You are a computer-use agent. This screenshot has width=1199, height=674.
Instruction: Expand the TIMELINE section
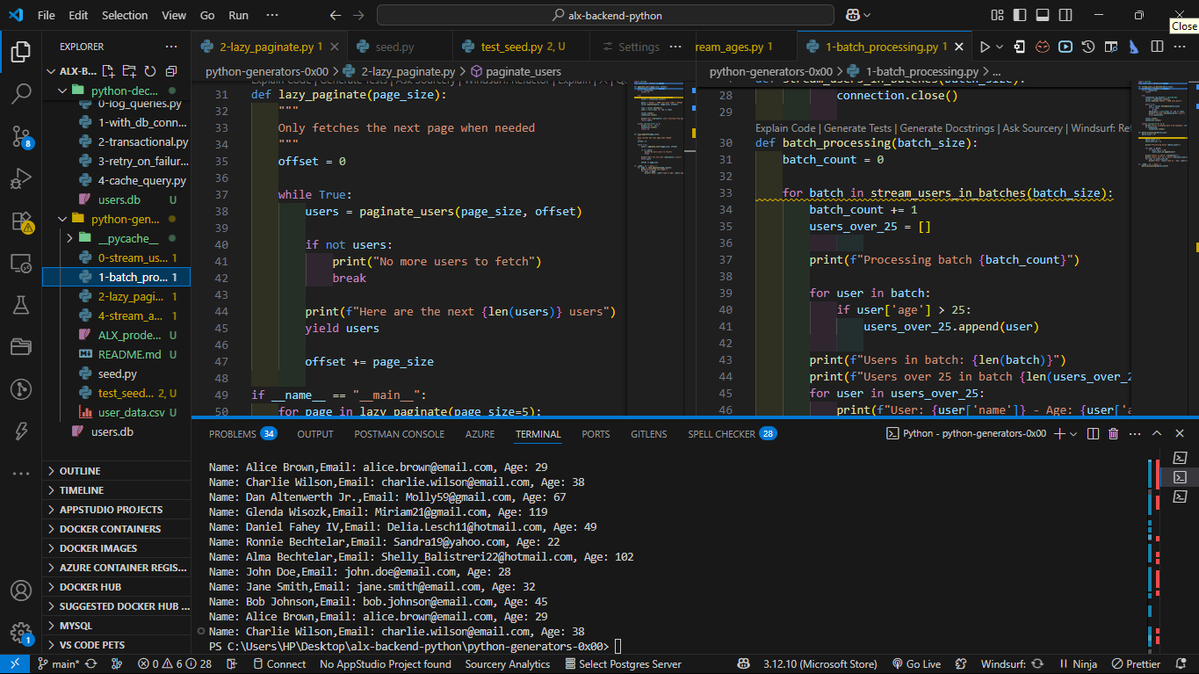[116, 490]
